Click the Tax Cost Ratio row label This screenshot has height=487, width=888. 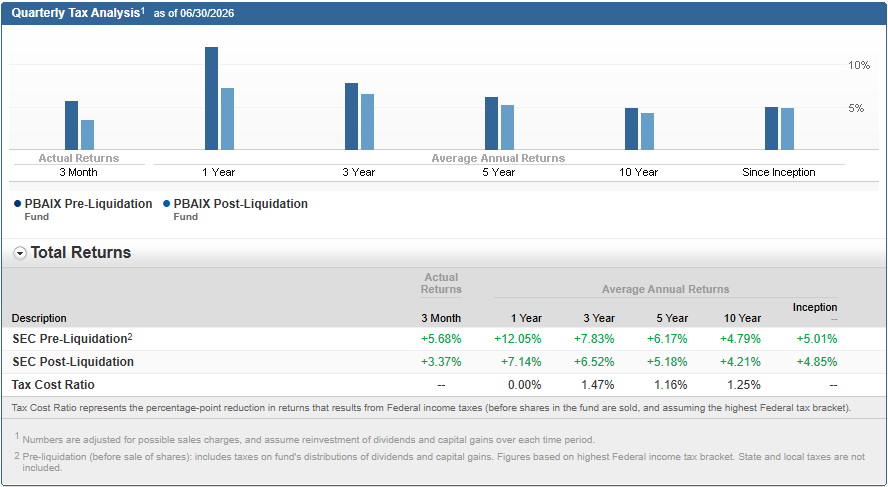(53, 385)
